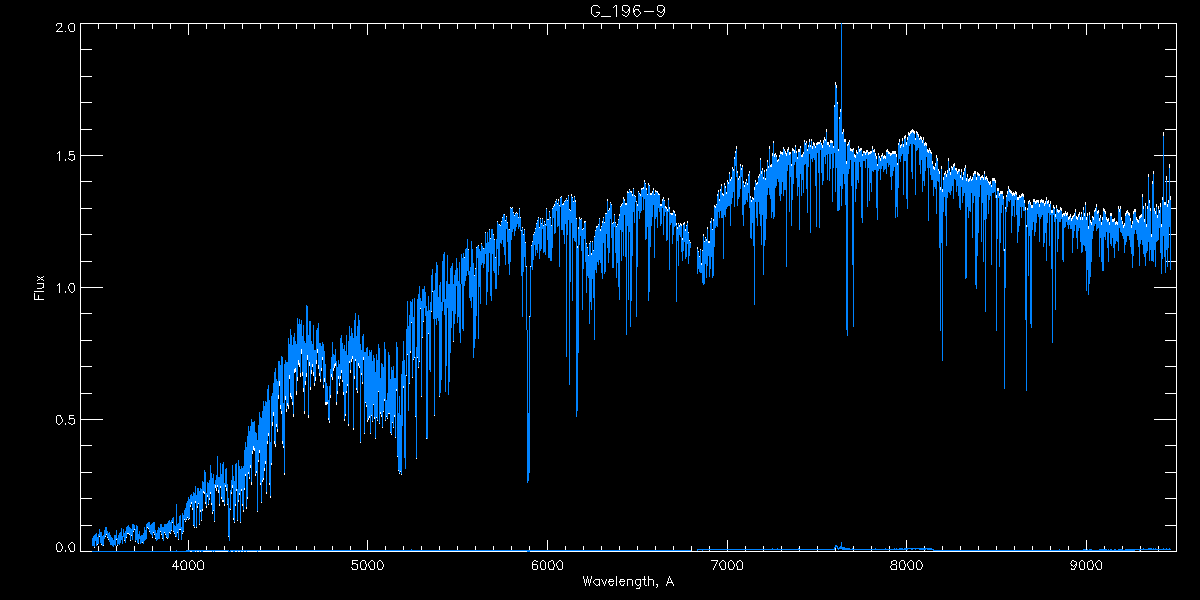
Task: Click the 0.0 flux tick label
Action: click(64, 547)
